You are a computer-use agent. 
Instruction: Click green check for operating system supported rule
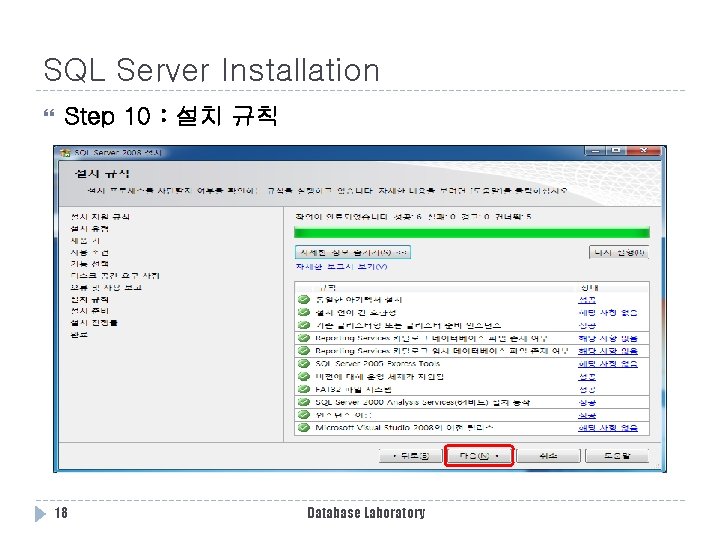click(x=304, y=377)
